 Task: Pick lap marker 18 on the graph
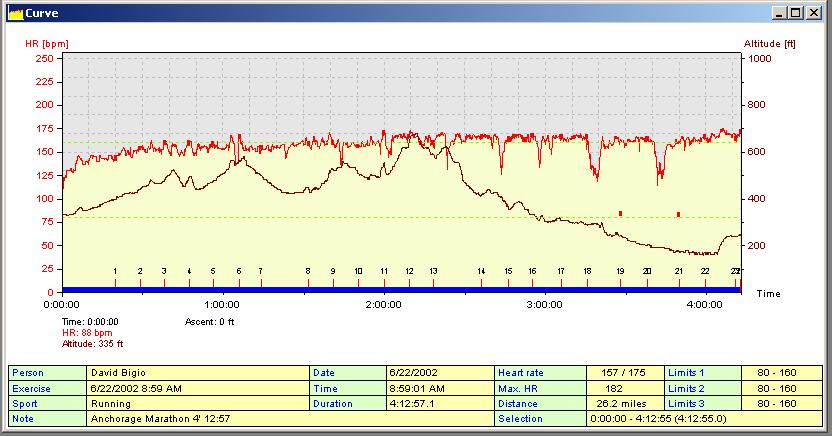tap(587, 272)
